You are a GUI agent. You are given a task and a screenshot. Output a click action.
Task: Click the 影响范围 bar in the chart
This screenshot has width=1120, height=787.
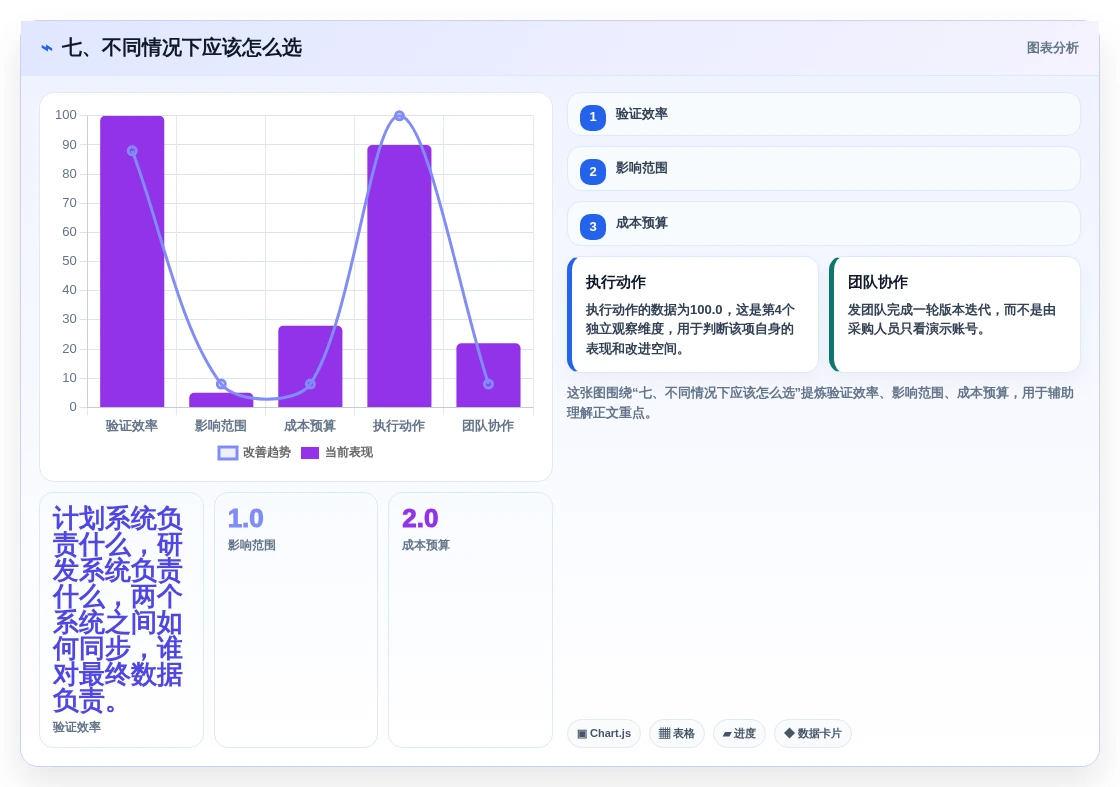click(221, 400)
